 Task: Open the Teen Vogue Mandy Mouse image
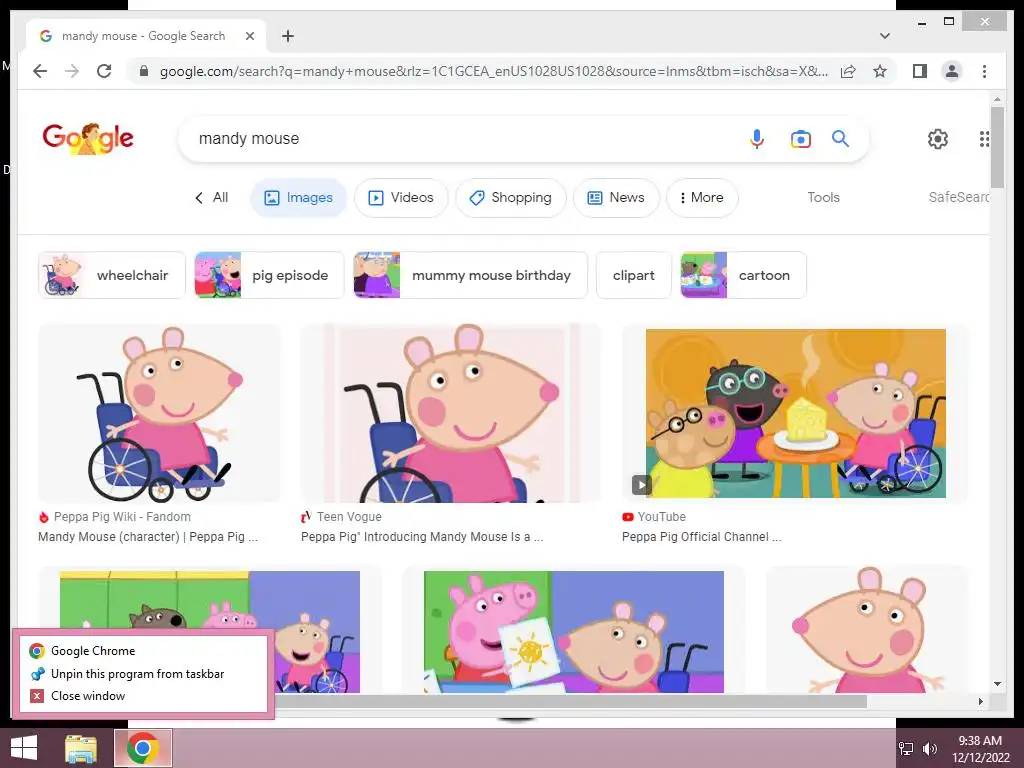(x=451, y=413)
